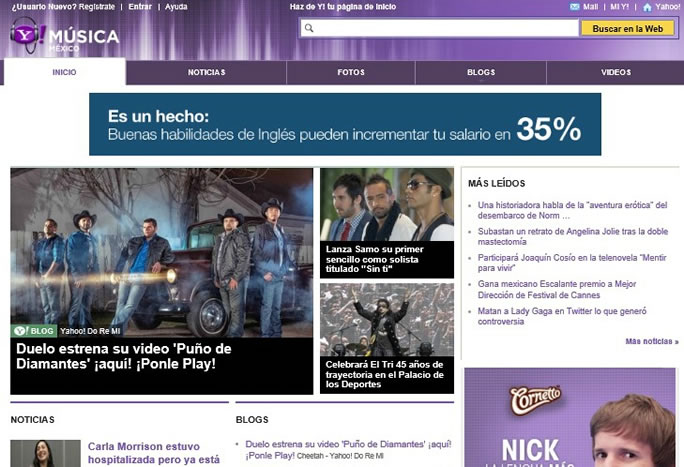Open Carla Morrison photo thumbnail
Screen dimensions: 684x467
coord(46,453)
